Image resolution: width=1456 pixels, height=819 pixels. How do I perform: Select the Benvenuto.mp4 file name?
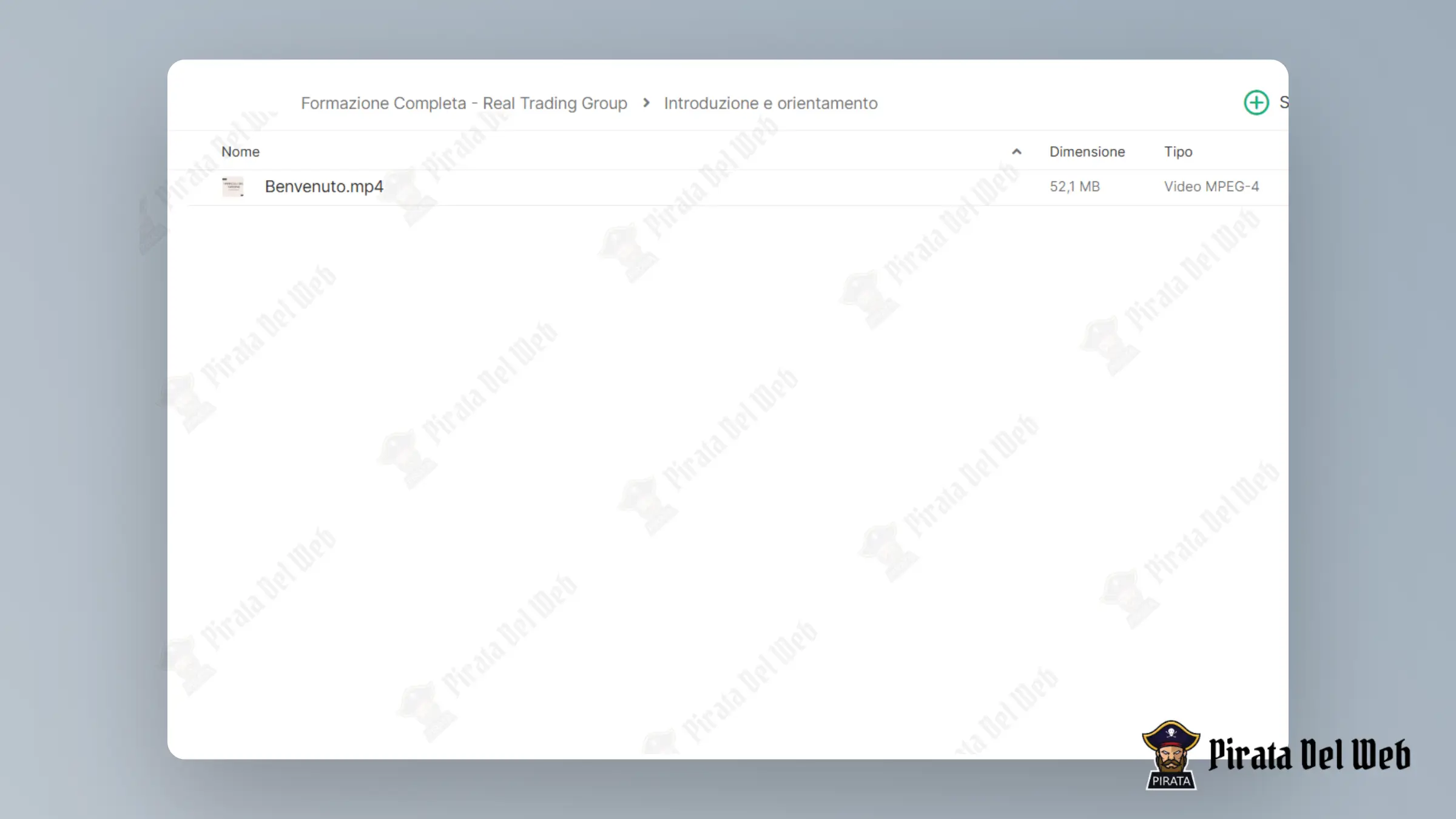tap(324, 186)
